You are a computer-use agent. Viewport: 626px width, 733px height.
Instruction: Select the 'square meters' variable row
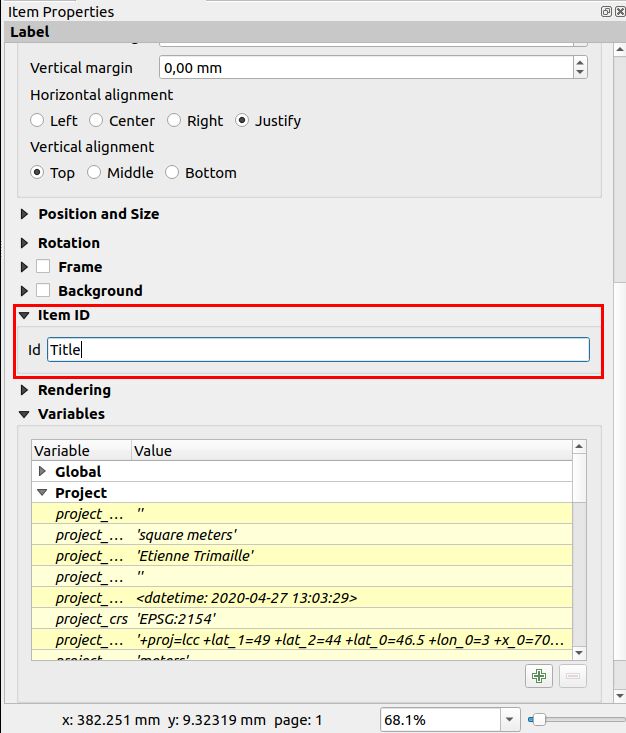302,534
